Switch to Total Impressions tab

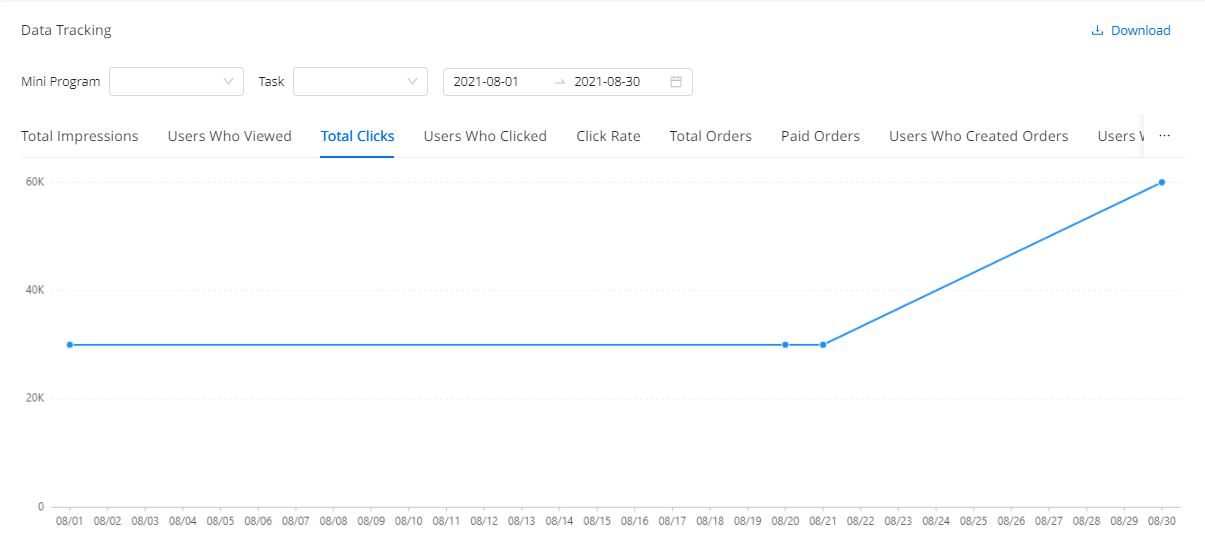tap(80, 136)
